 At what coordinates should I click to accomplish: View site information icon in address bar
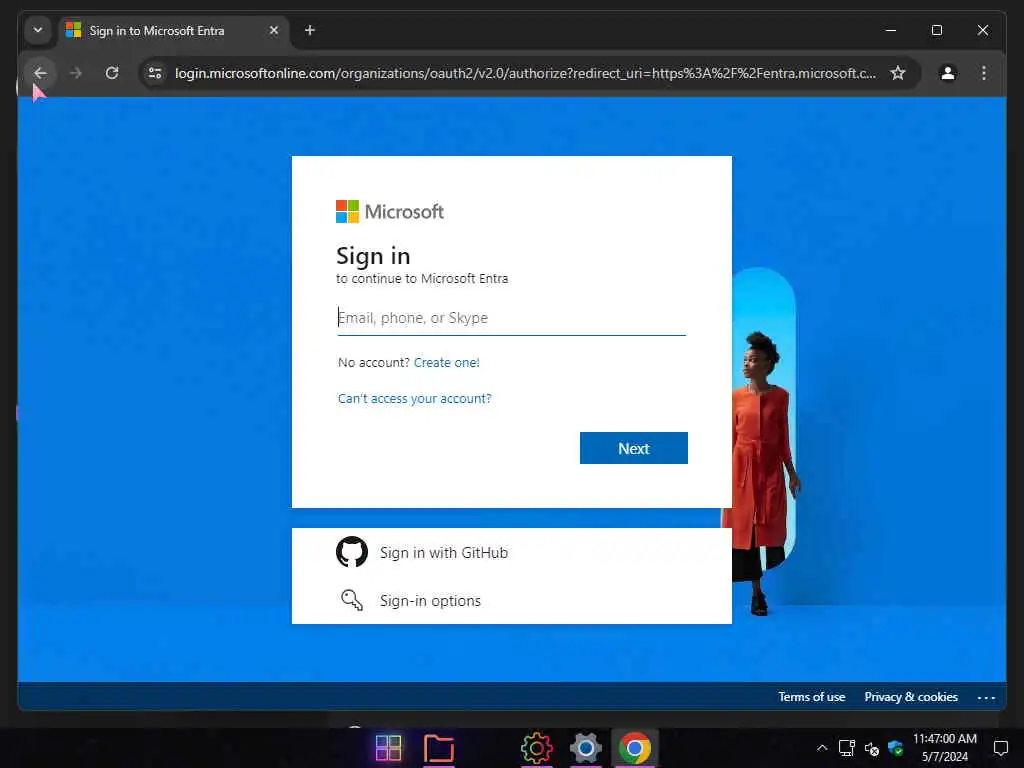(155, 73)
